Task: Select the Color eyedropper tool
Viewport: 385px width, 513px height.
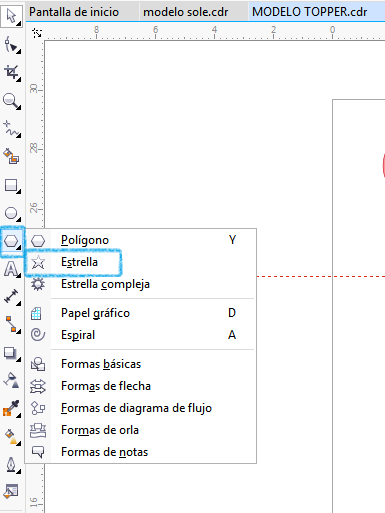Action: click(x=12, y=408)
